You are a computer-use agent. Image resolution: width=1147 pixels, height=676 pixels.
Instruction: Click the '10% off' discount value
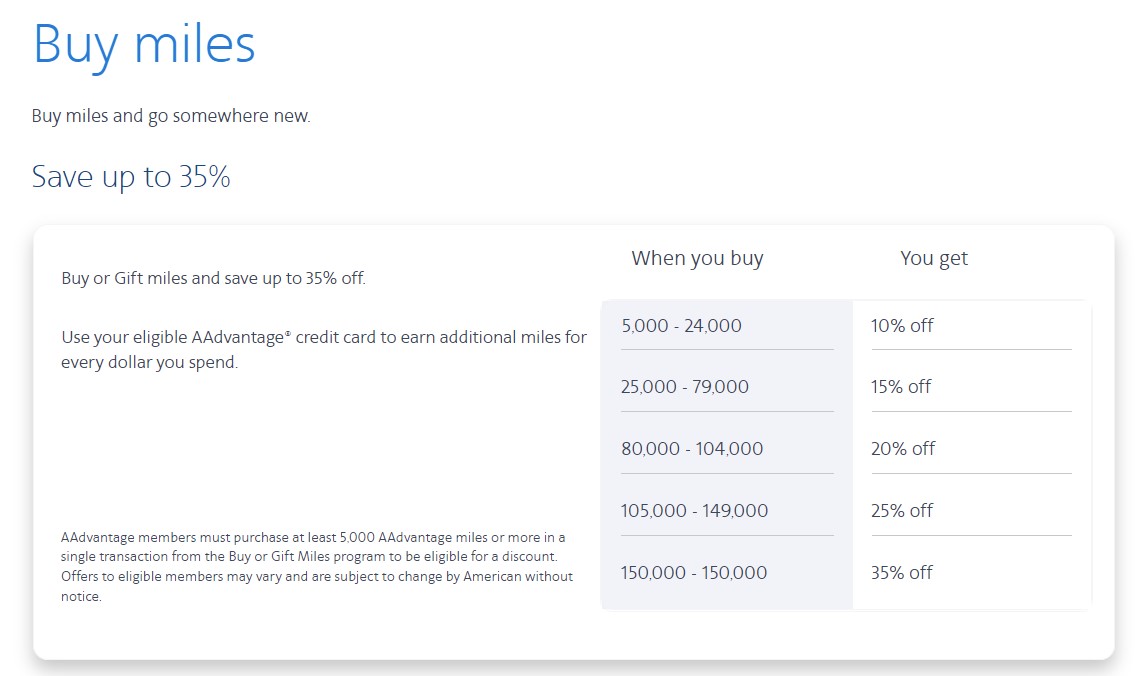903,325
